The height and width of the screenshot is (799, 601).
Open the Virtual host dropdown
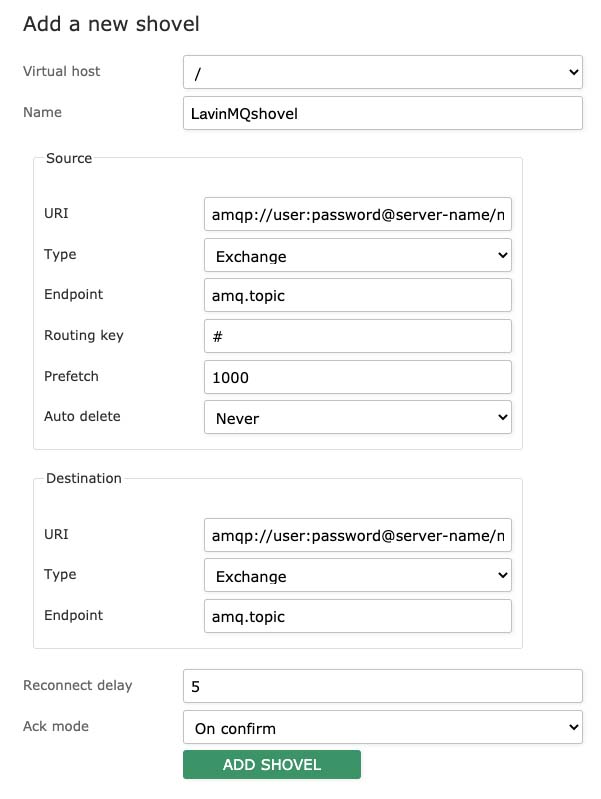(382, 72)
